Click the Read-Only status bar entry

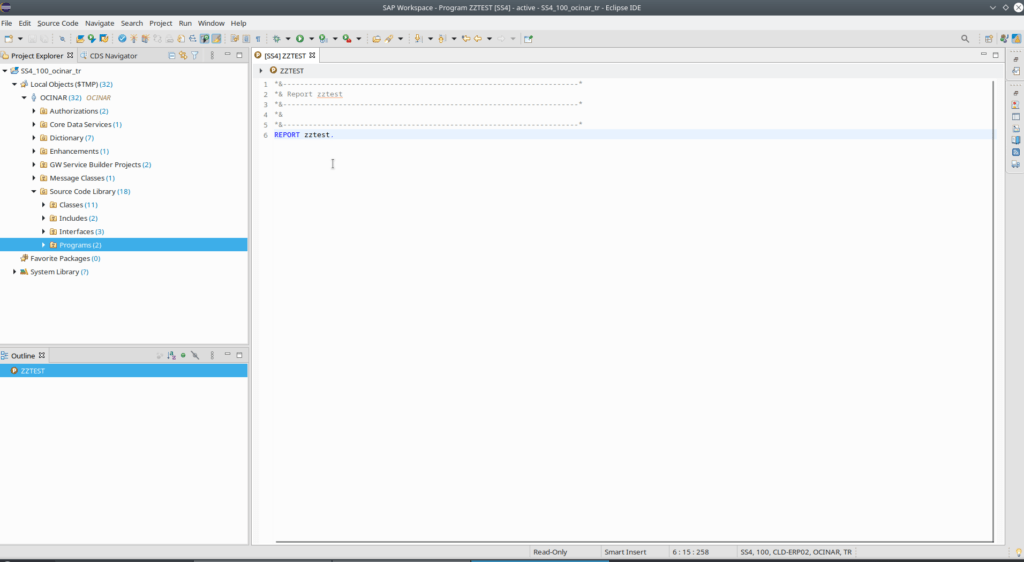click(550, 552)
